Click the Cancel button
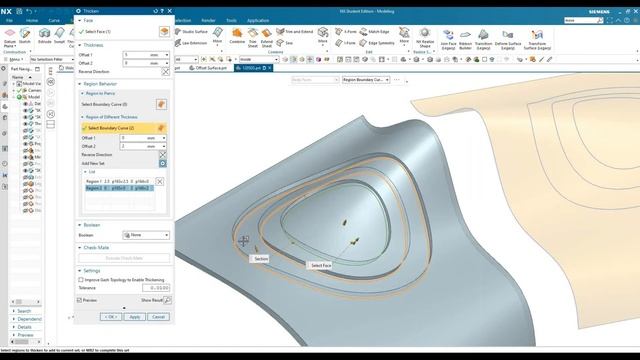The height and width of the screenshot is (360, 640). [x=158, y=317]
